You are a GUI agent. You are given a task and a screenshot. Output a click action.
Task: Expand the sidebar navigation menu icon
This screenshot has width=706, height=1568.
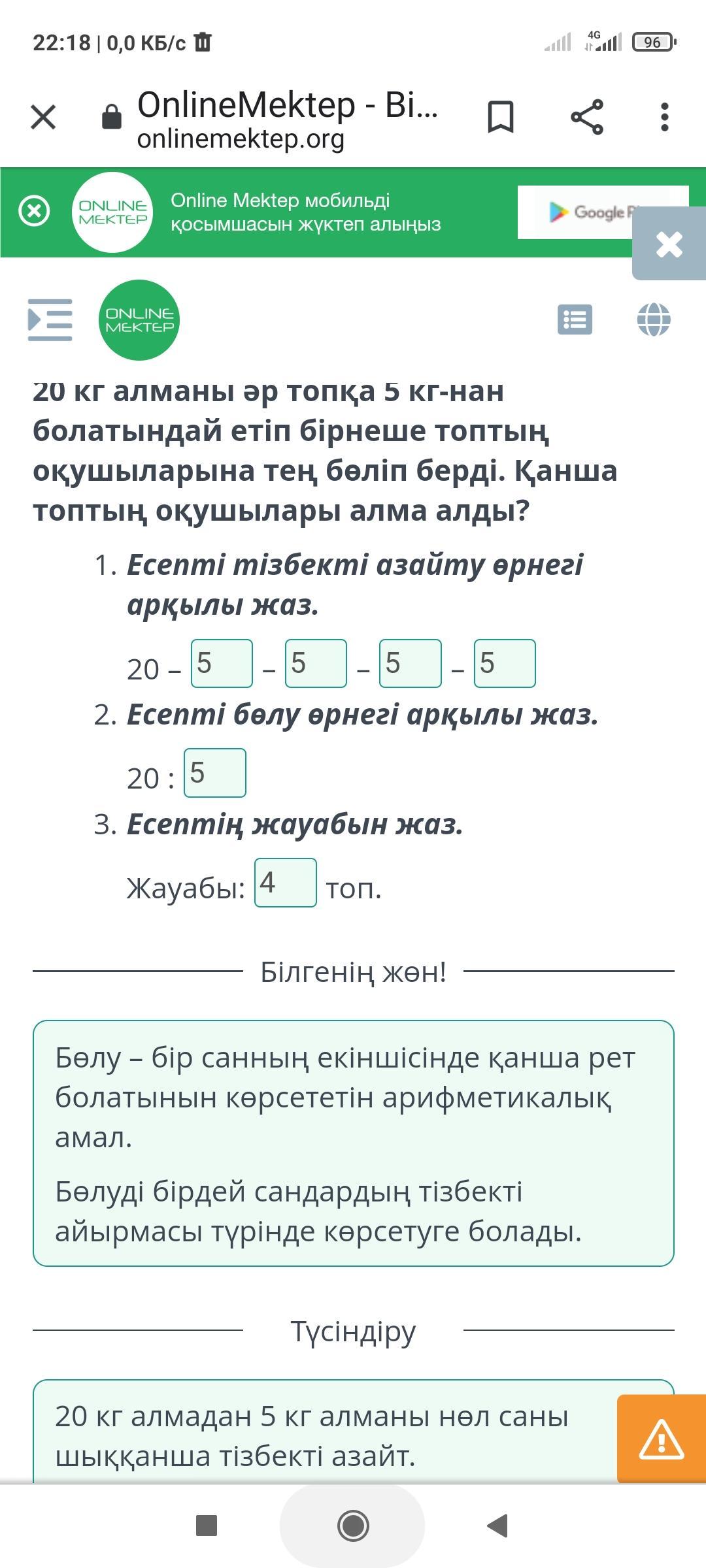[x=50, y=320]
